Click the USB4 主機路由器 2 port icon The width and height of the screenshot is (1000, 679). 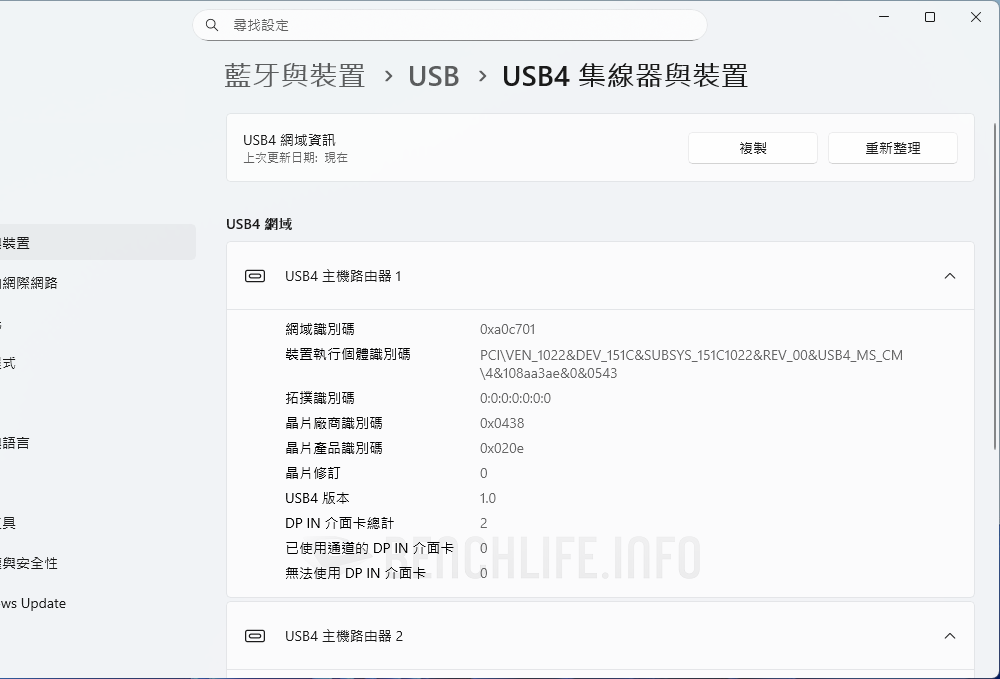(255, 636)
